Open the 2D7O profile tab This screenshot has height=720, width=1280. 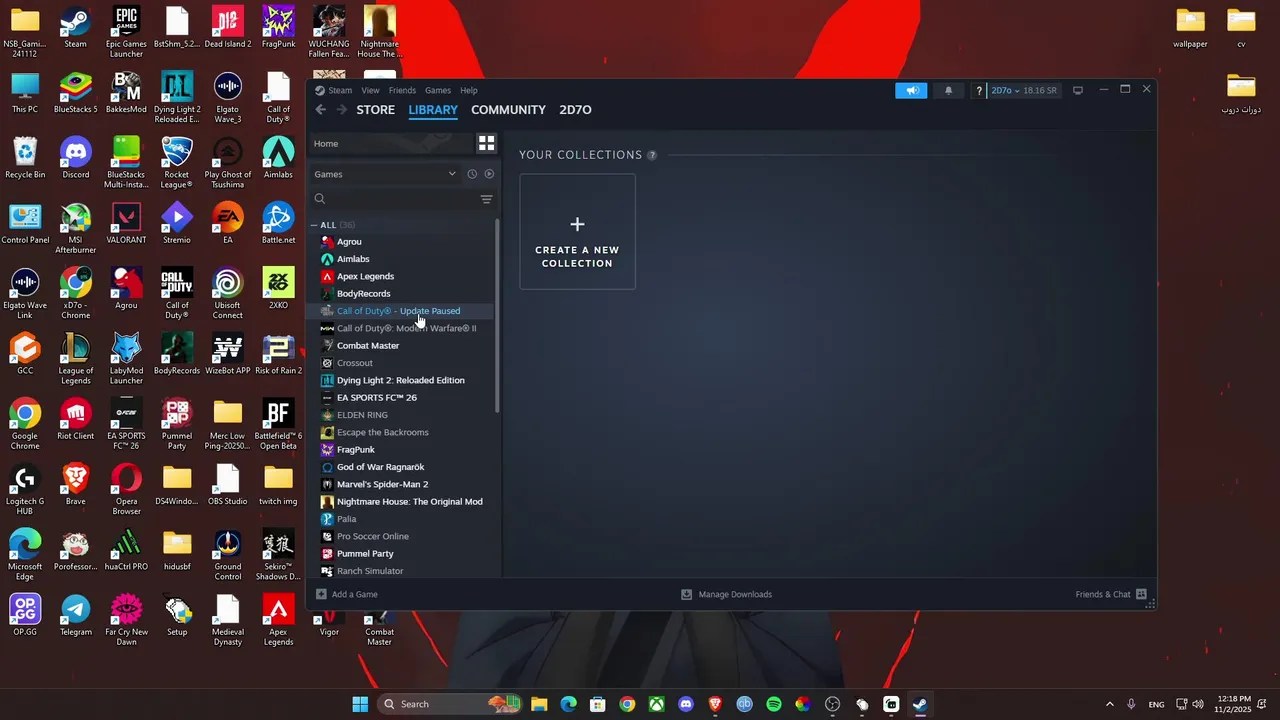[575, 110]
